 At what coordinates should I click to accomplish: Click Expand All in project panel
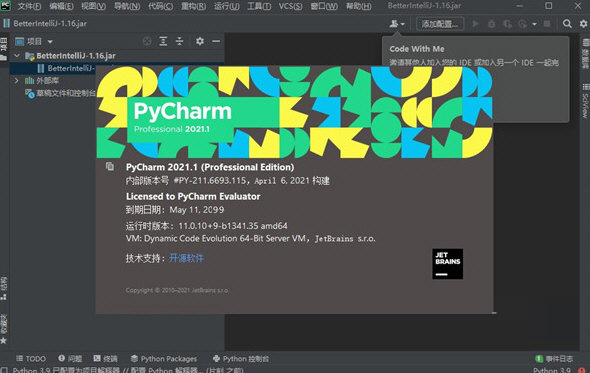(x=163, y=41)
